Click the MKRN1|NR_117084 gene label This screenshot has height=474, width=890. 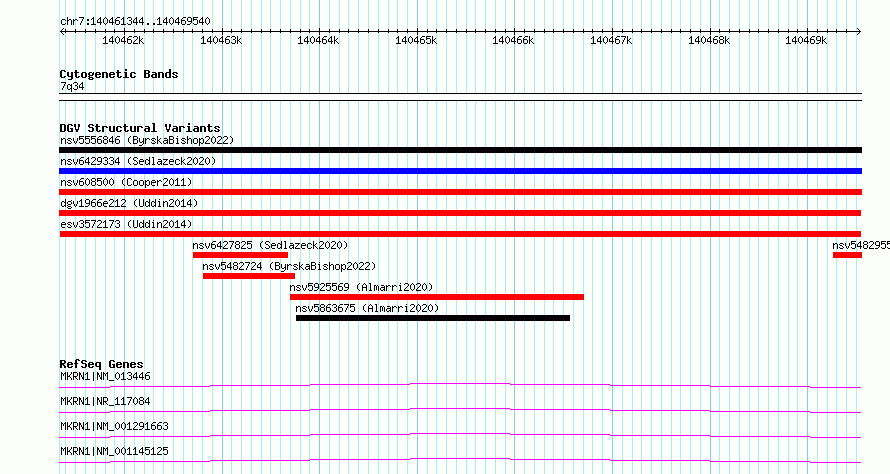click(105, 401)
